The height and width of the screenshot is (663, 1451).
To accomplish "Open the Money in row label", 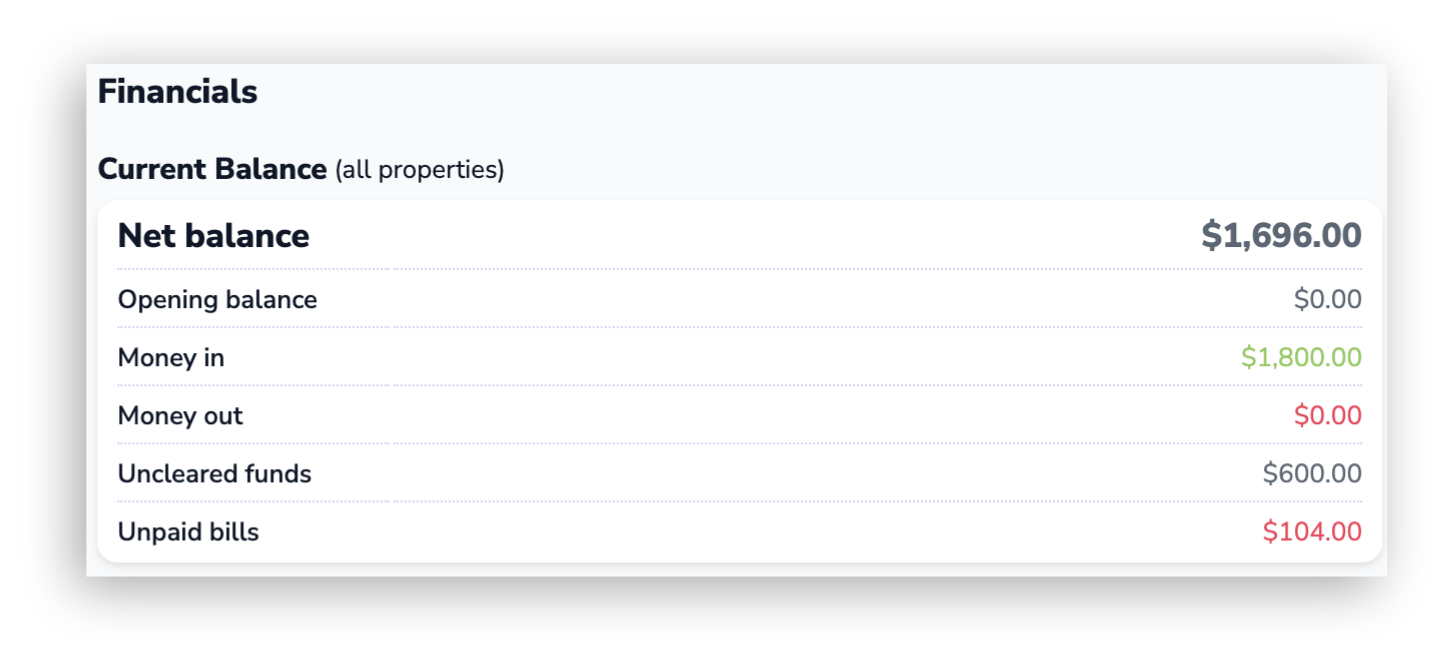I will pyautogui.click(x=171, y=357).
